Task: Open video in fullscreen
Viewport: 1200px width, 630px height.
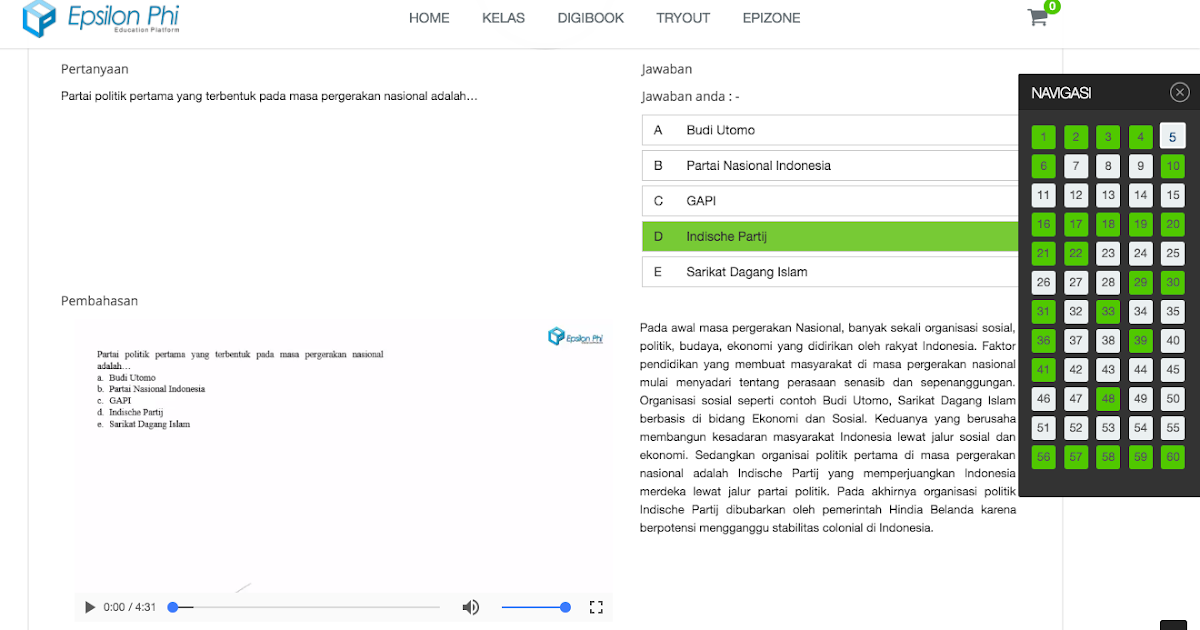Action: (596, 607)
